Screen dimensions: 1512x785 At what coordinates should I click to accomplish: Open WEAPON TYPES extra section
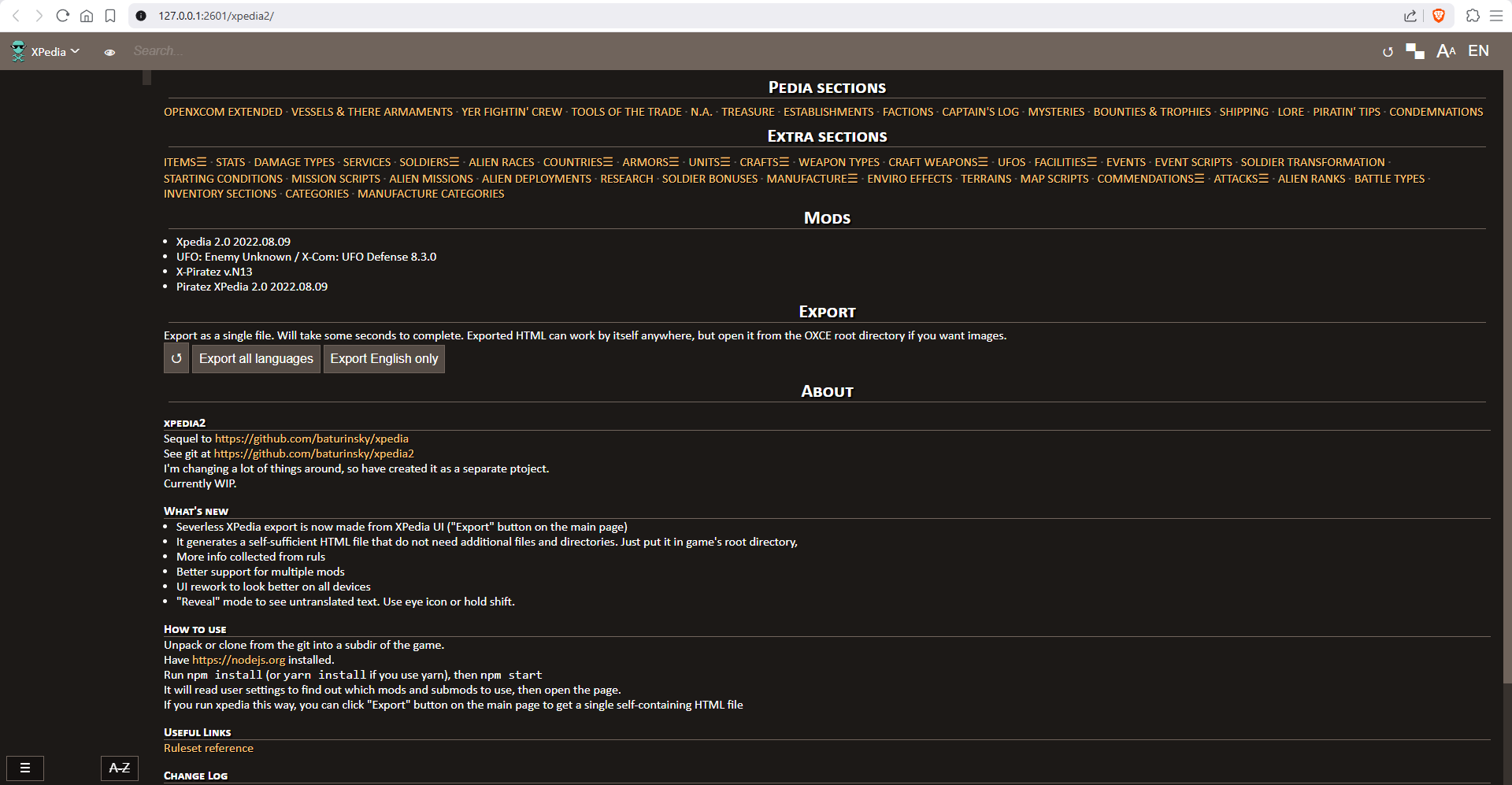839,162
